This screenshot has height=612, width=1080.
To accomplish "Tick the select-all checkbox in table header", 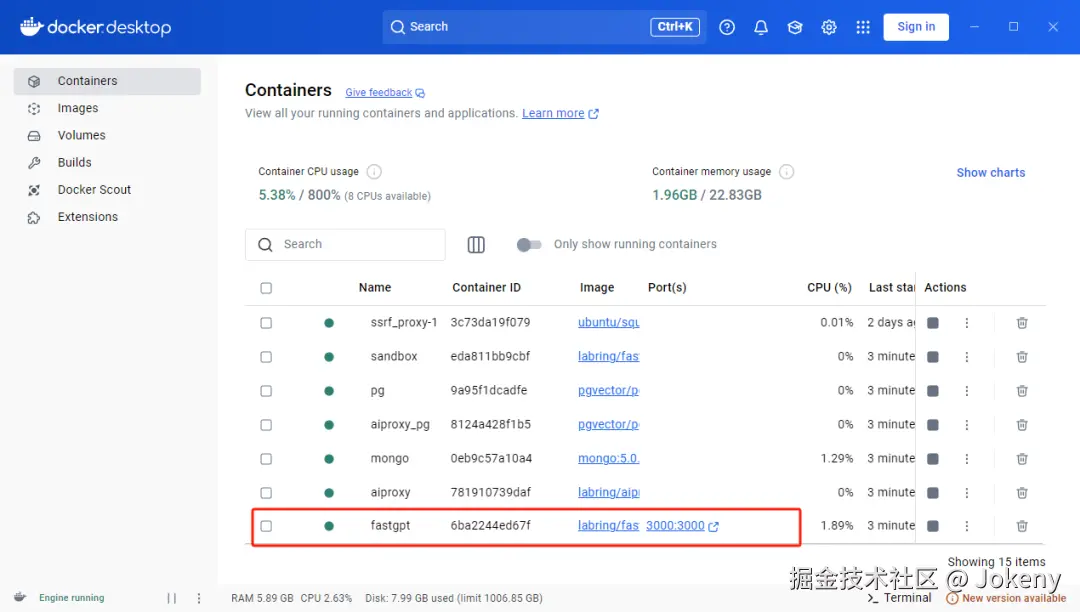I will coord(266,288).
